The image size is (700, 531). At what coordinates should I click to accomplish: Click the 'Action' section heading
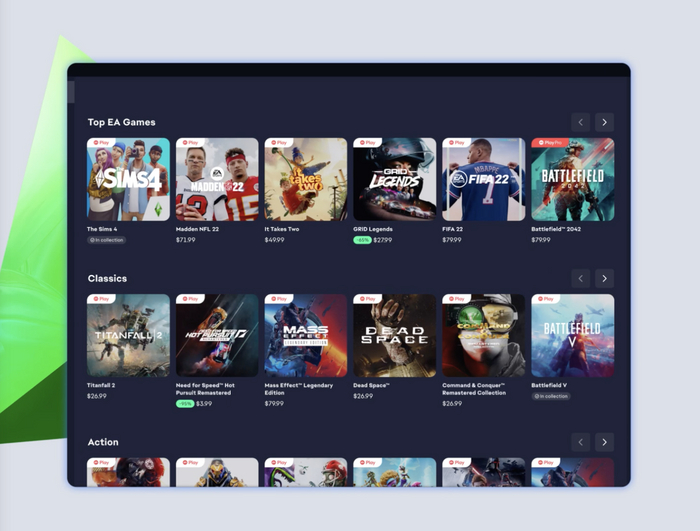103,442
